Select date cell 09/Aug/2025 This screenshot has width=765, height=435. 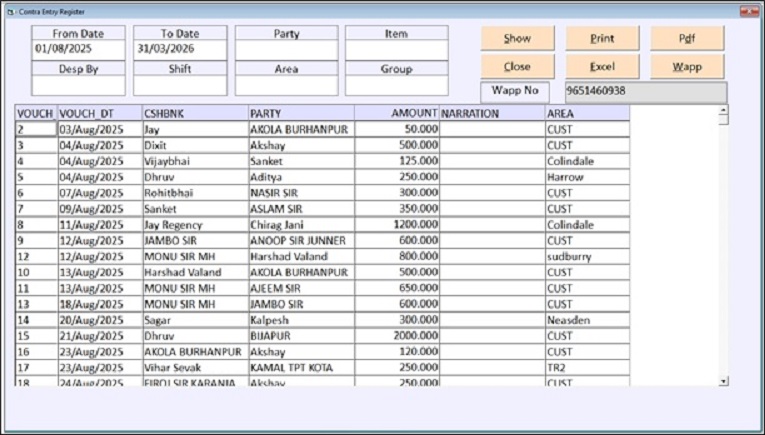(100, 209)
